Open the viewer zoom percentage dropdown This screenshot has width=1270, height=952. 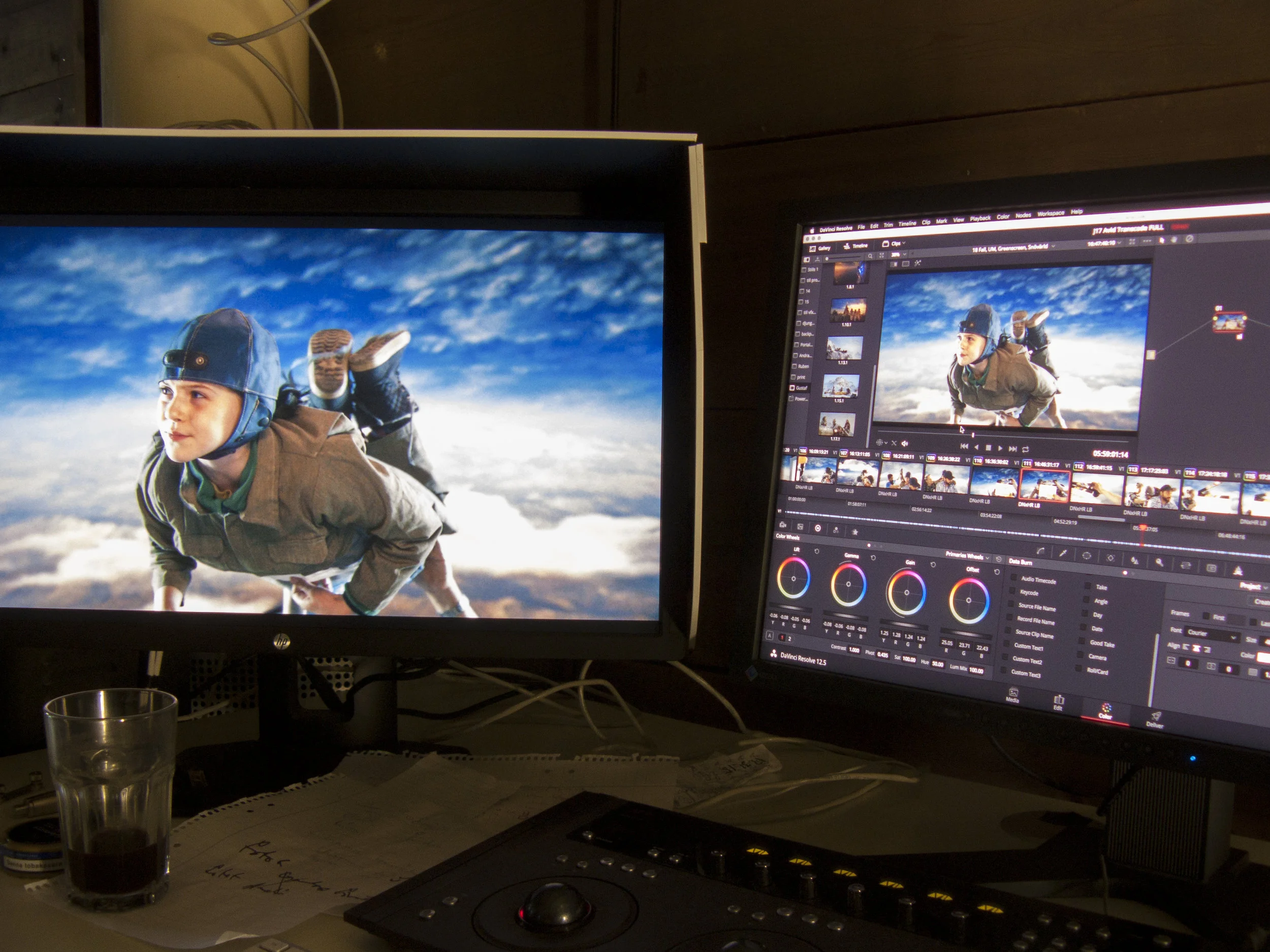click(x=899, y=255)
